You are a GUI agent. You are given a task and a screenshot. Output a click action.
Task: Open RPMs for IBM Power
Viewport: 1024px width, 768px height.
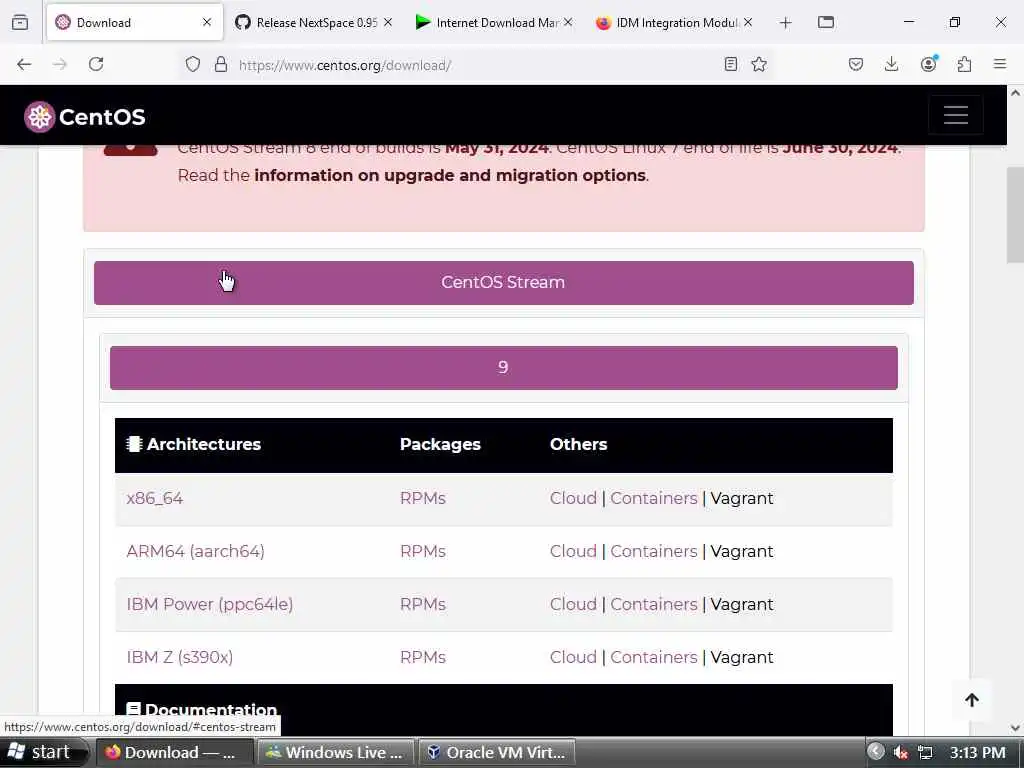(423, 604)
